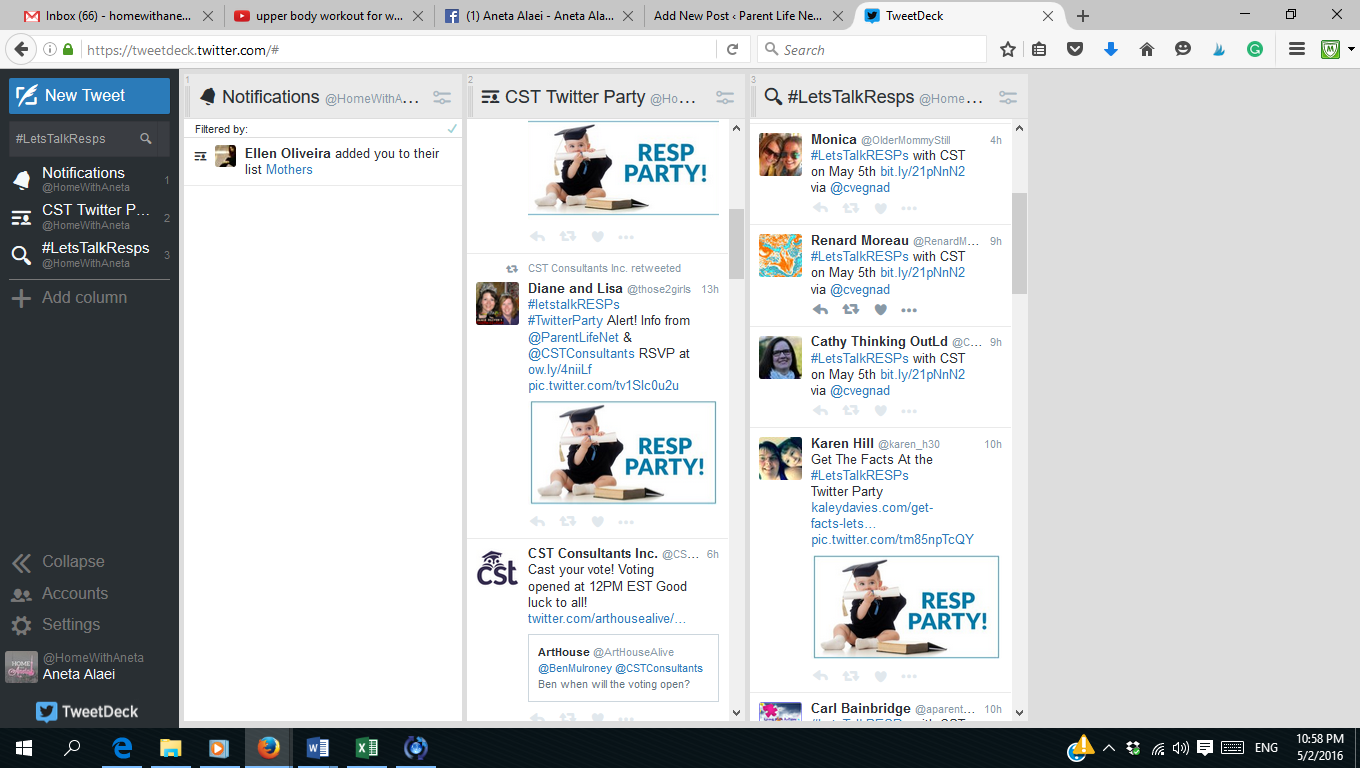Screen dimensions: 1360x768
Task: Open the Firefox hamburger menu
Action: click(x=1295, y=48)
